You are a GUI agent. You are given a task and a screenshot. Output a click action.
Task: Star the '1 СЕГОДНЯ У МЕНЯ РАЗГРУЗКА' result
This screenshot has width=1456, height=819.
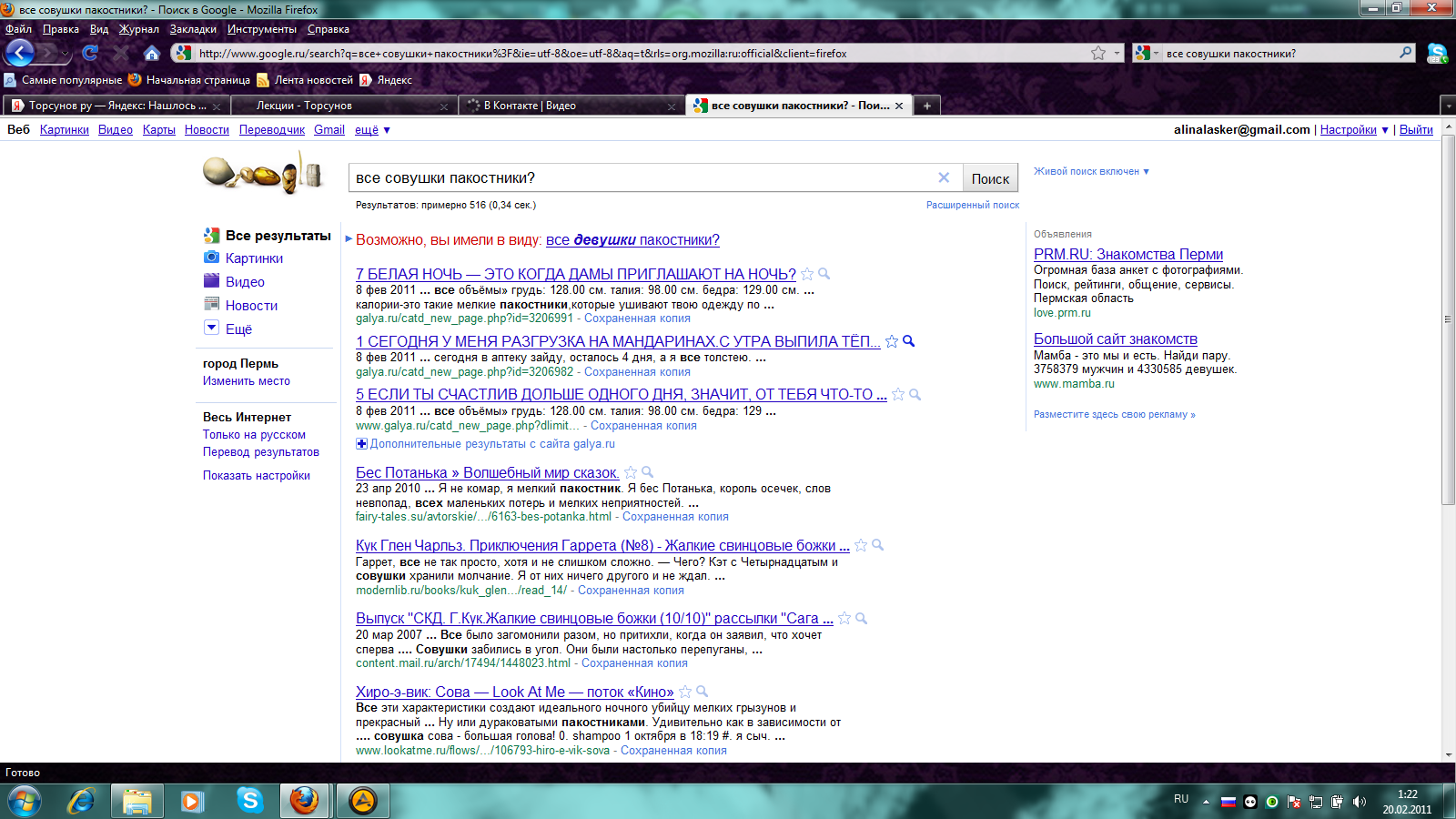coord(892,341)
